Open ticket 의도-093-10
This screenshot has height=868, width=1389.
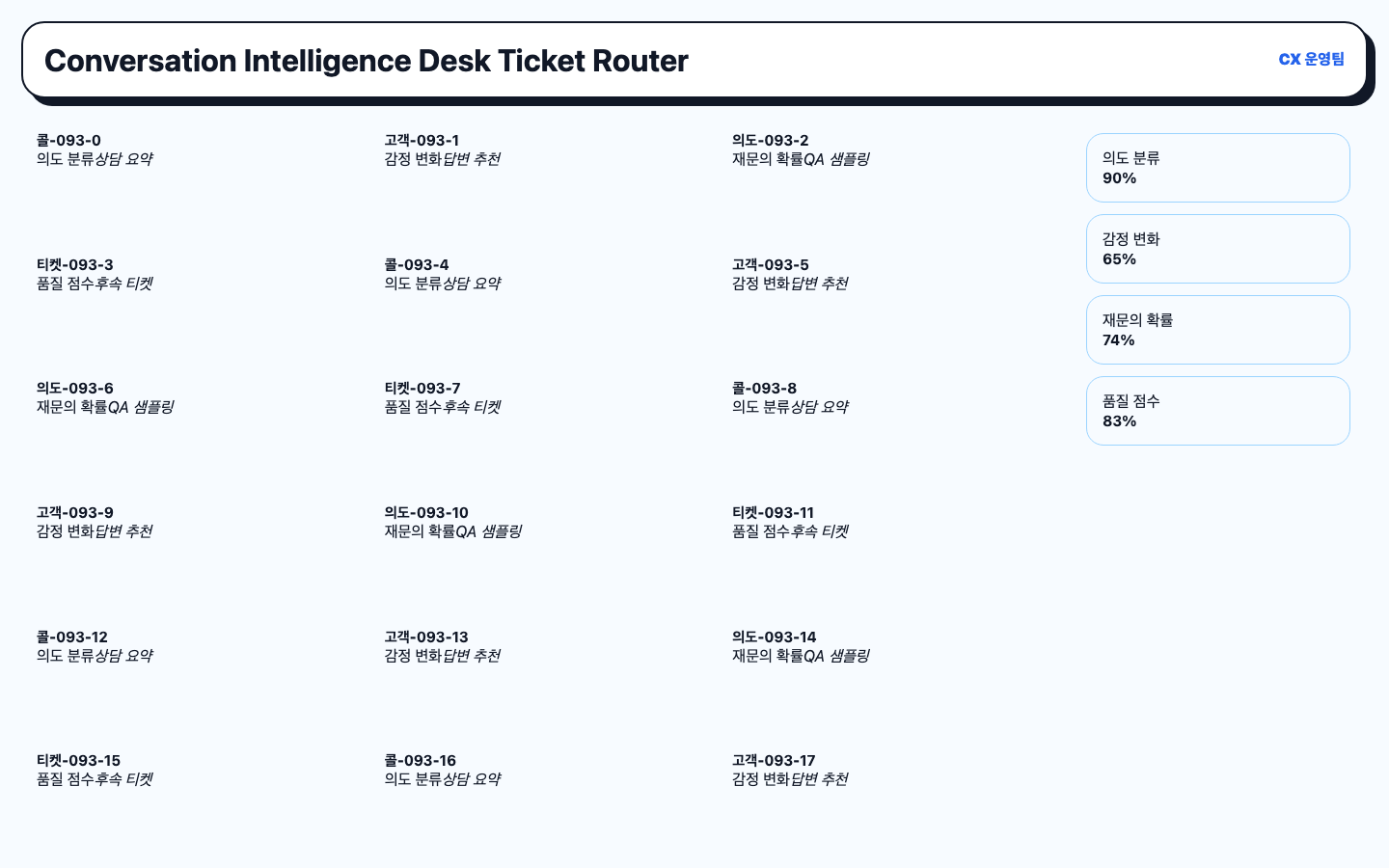[452, 522]
